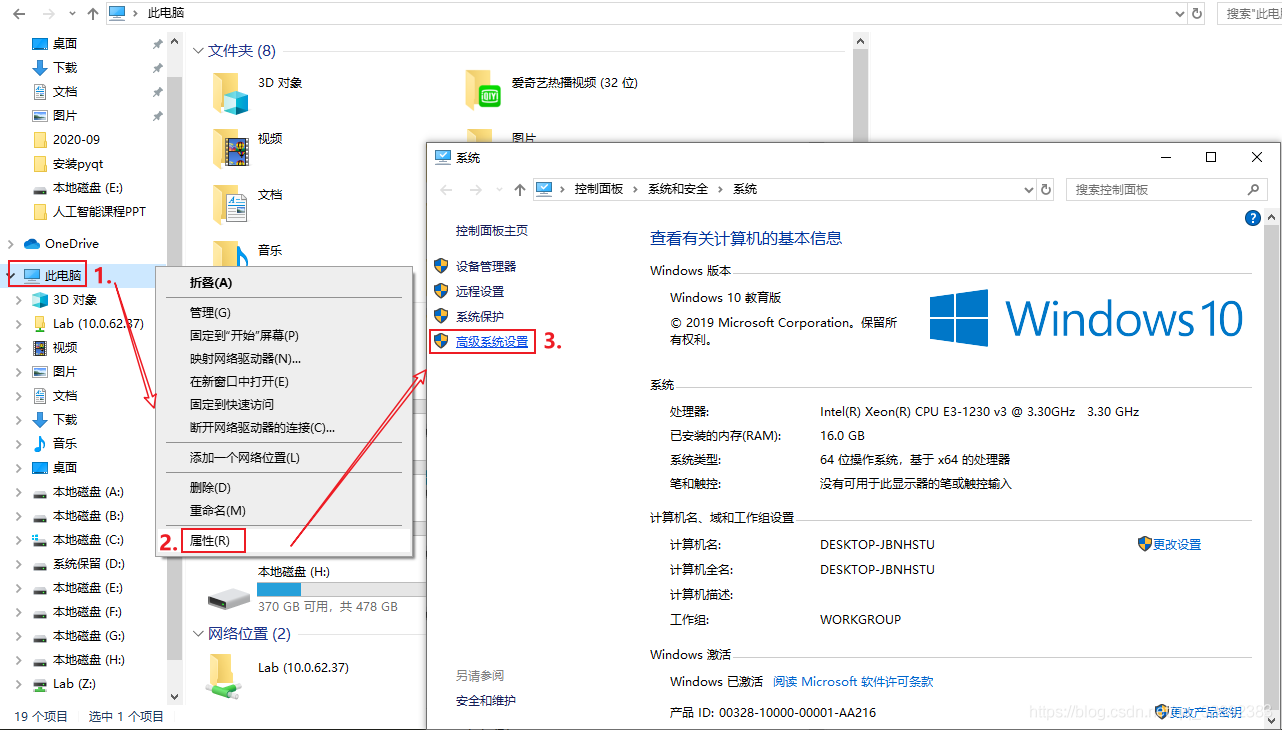Image resolution: width=1282 pixels, height=730 pixels.
Task: Click the shield icon next to 设备管理器
Action: pyautogui.click(x=441, y=266)
